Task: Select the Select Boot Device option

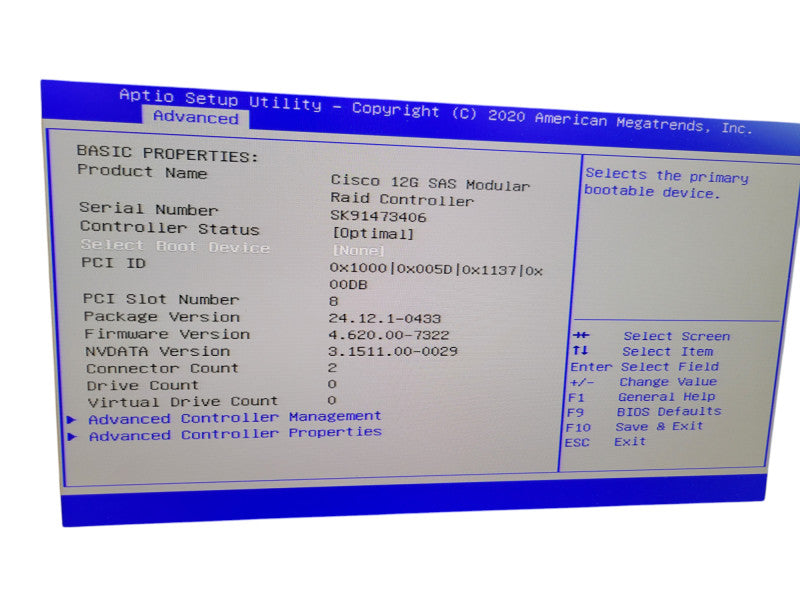Action: point(175,246)
